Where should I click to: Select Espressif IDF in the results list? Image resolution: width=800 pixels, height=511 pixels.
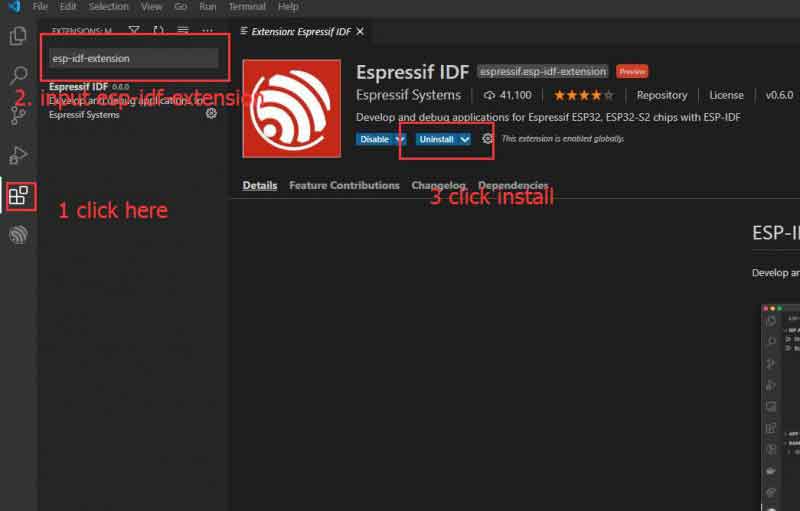click(133, 100)
